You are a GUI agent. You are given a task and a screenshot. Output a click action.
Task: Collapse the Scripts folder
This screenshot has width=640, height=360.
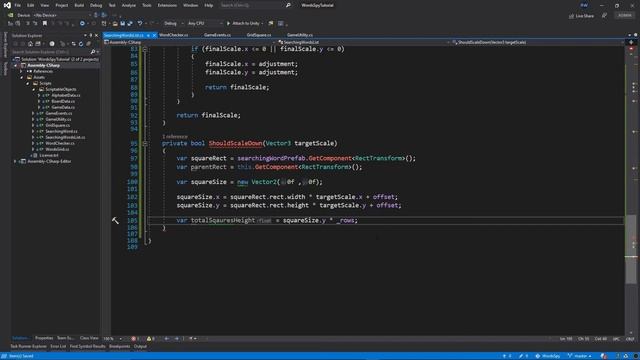click(28, 83)
